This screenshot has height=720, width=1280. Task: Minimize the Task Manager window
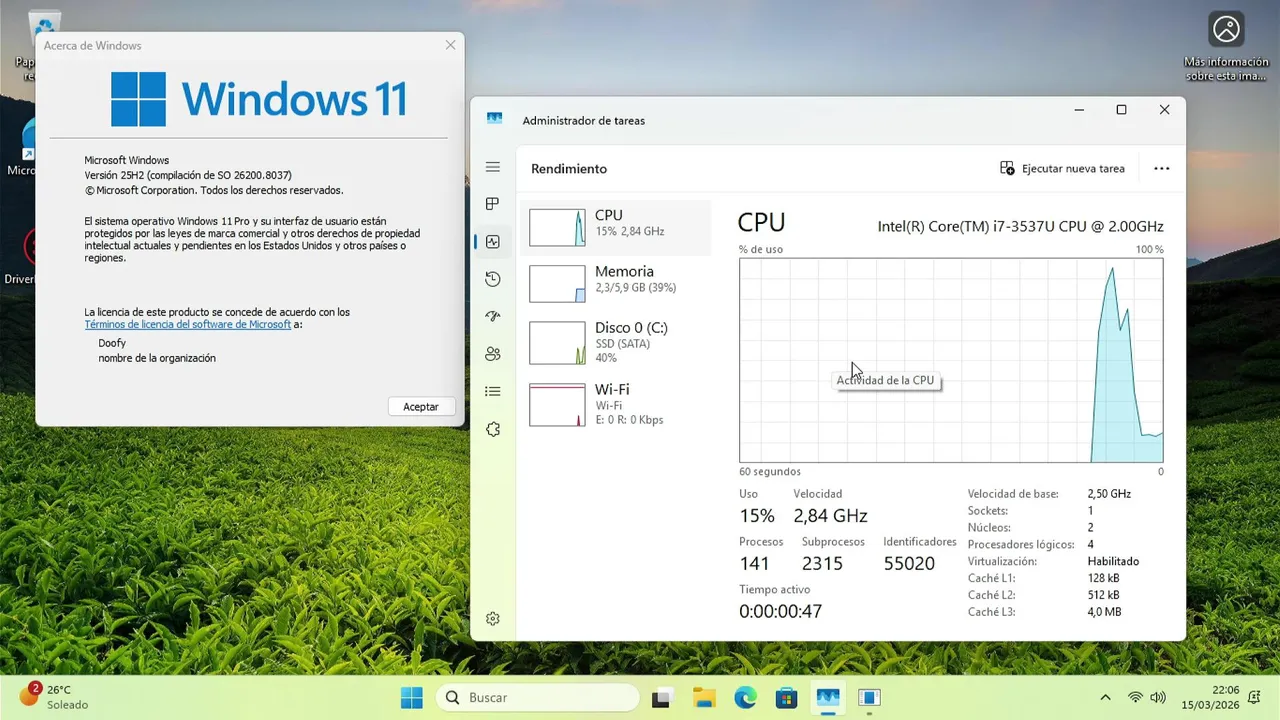[1078, 110]
